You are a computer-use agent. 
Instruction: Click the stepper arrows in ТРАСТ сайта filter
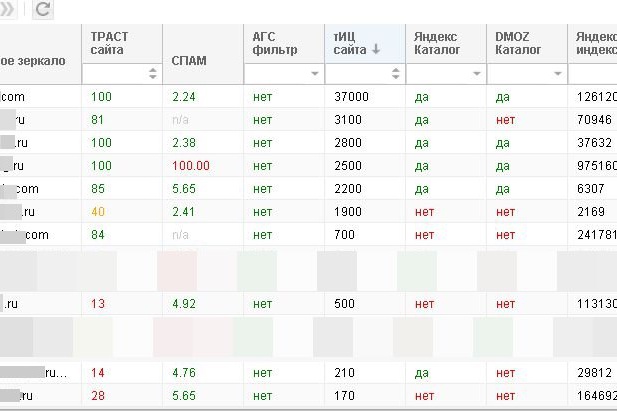153,74
